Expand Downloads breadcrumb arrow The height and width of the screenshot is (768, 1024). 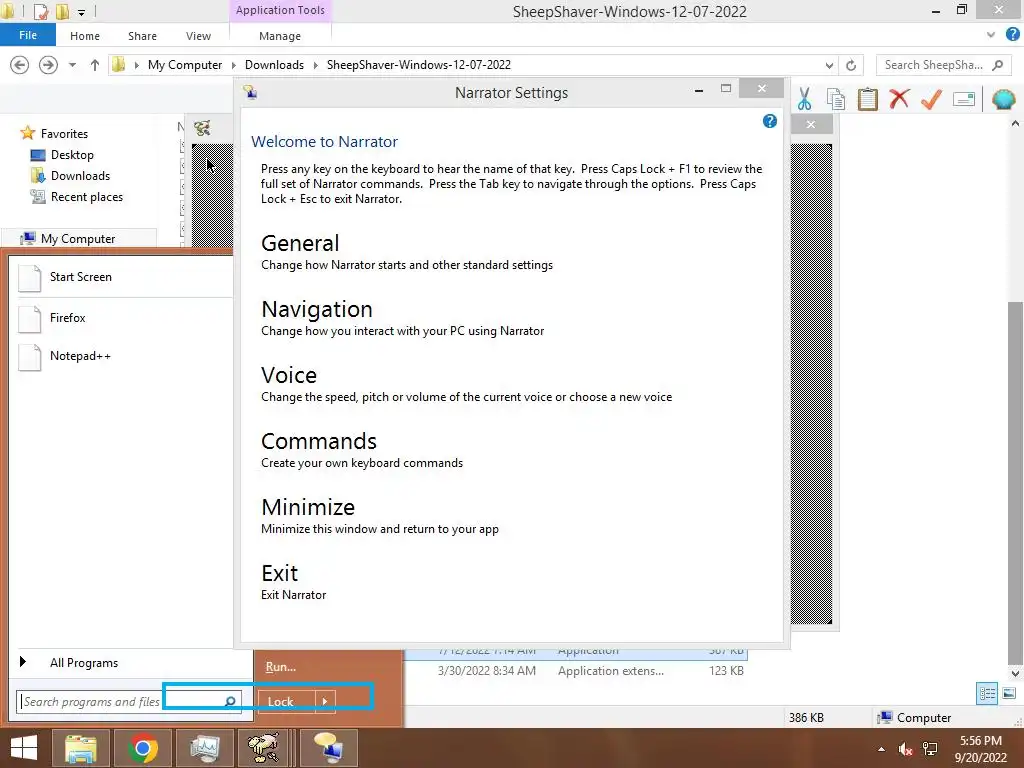pyautogui.click(x=315, y=65)
